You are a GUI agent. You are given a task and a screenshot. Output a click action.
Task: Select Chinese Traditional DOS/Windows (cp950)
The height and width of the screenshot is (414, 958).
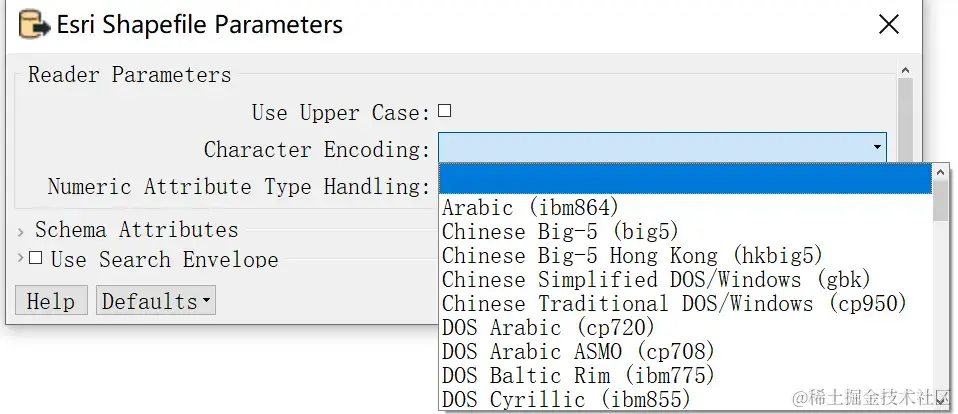pos(673,304)
